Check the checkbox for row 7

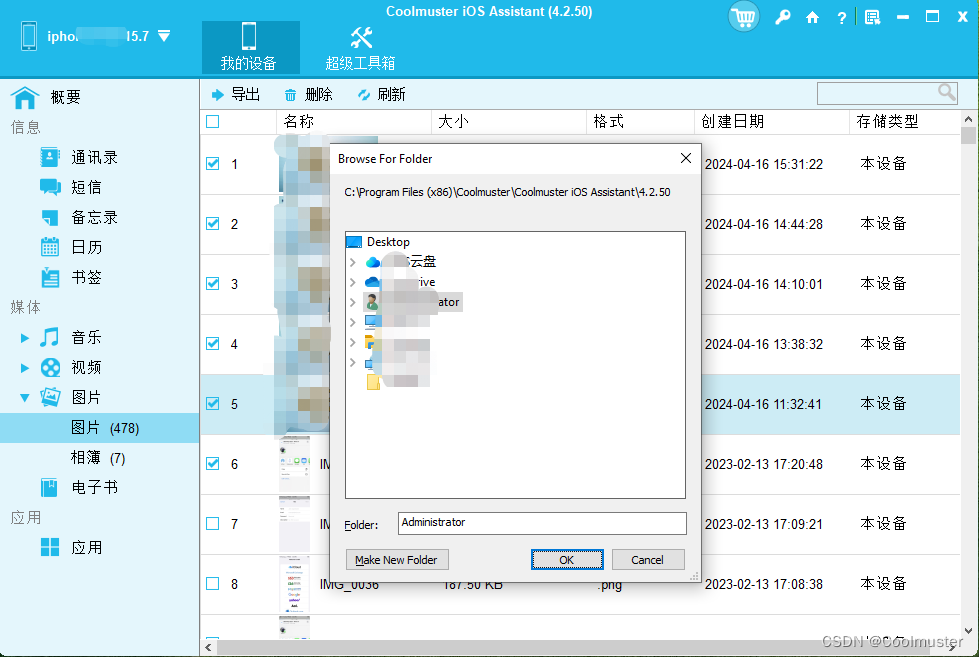point(213,523)
